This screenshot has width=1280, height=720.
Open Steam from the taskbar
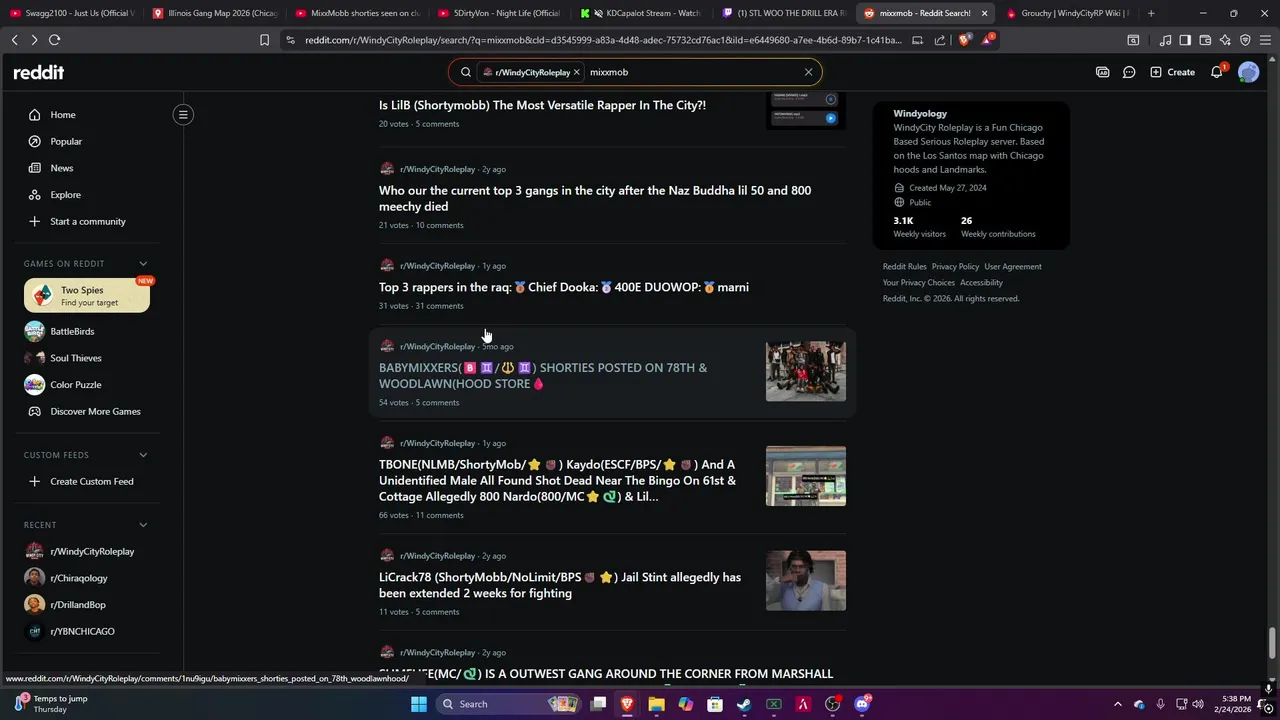click(744, 704)
